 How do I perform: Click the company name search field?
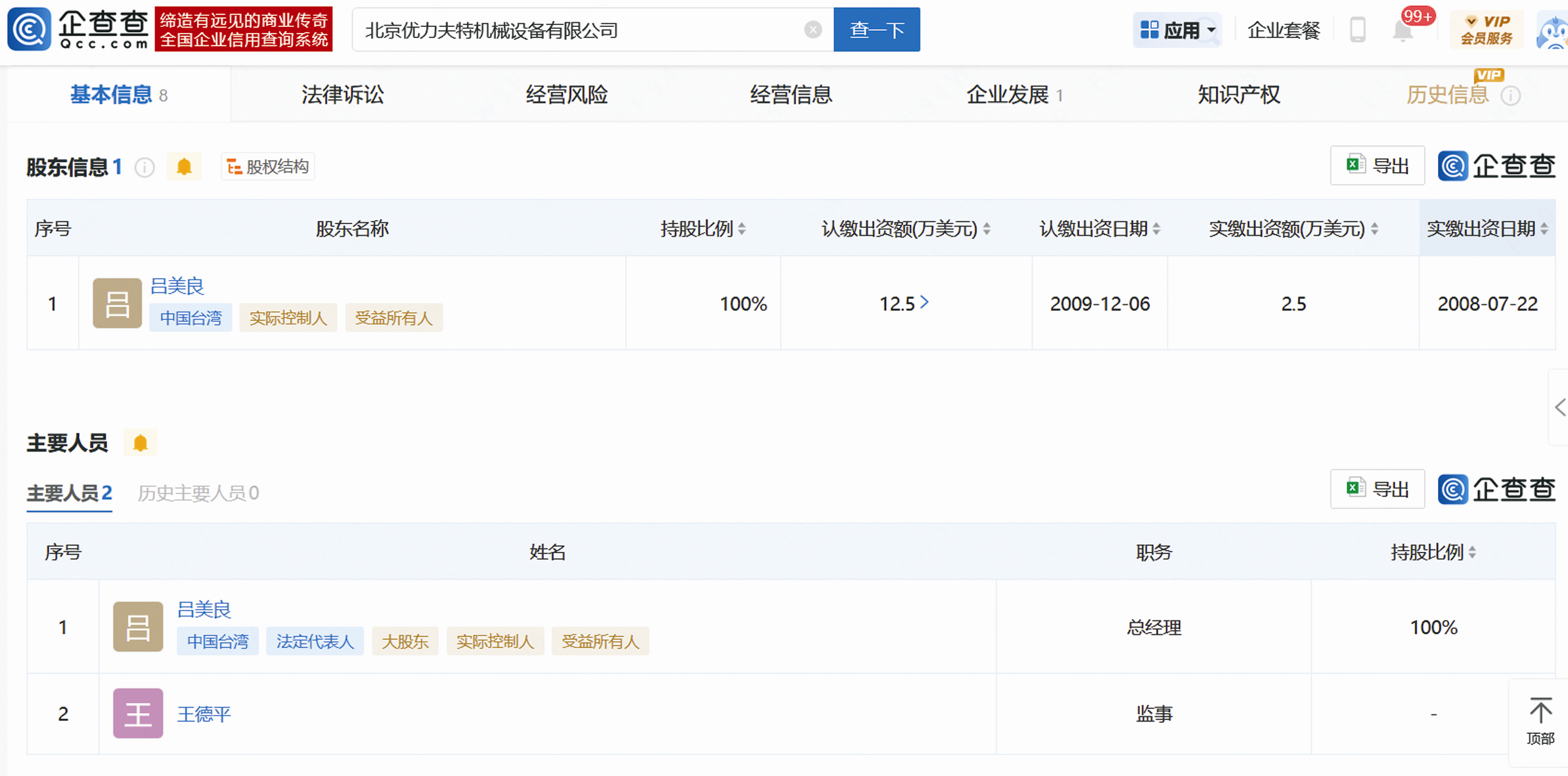578,30
